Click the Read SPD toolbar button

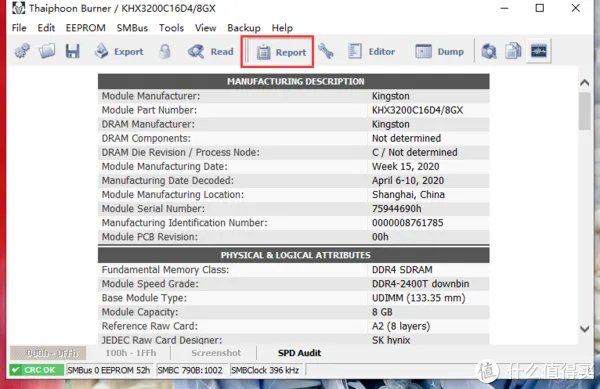click(x=210, y=51)
